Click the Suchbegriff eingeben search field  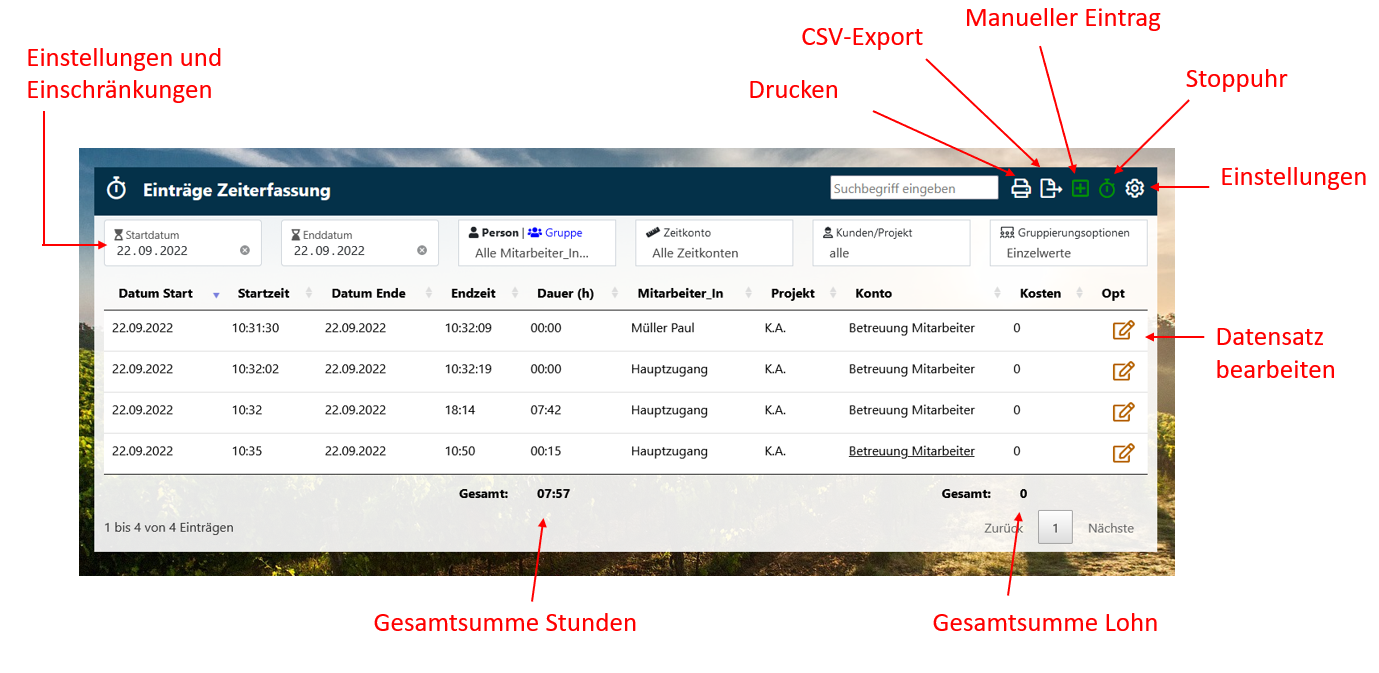coord(913,188)
